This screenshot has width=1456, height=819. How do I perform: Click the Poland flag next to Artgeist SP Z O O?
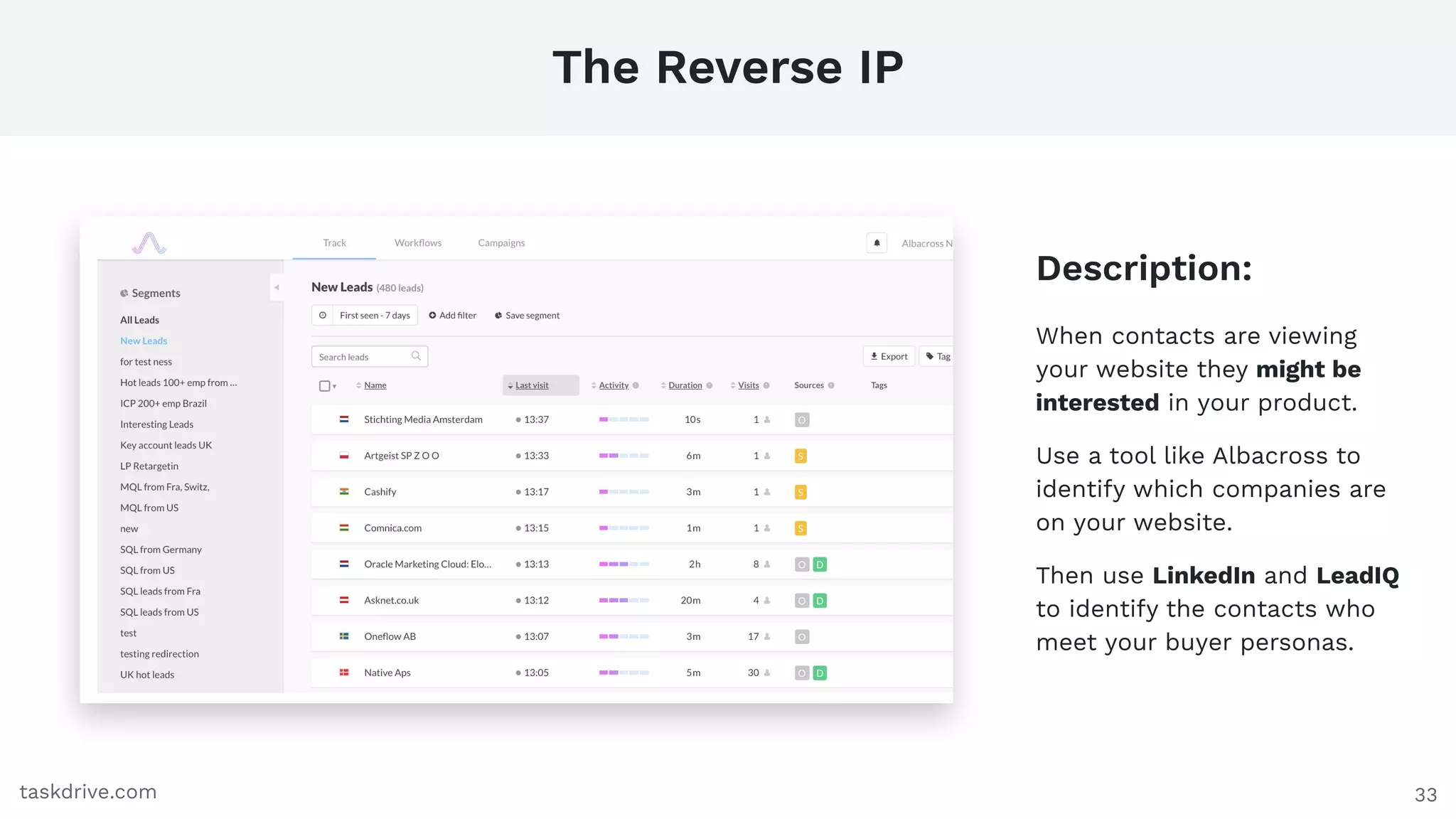[x=344, y=456]
